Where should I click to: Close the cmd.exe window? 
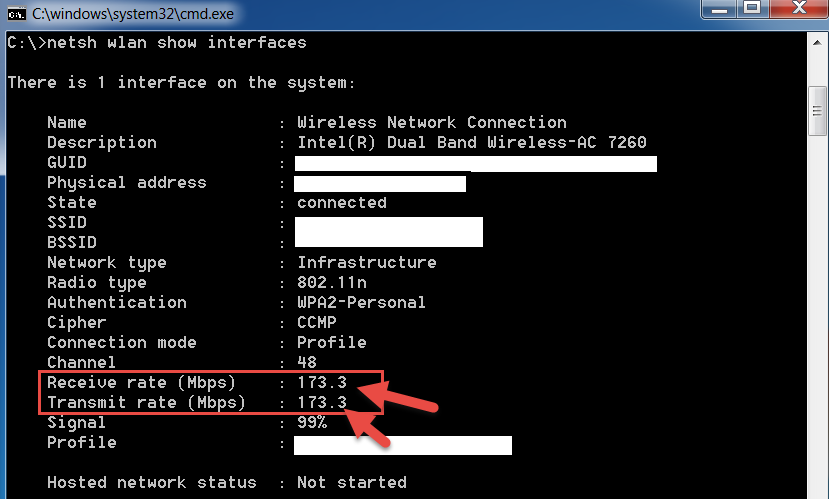799,8
